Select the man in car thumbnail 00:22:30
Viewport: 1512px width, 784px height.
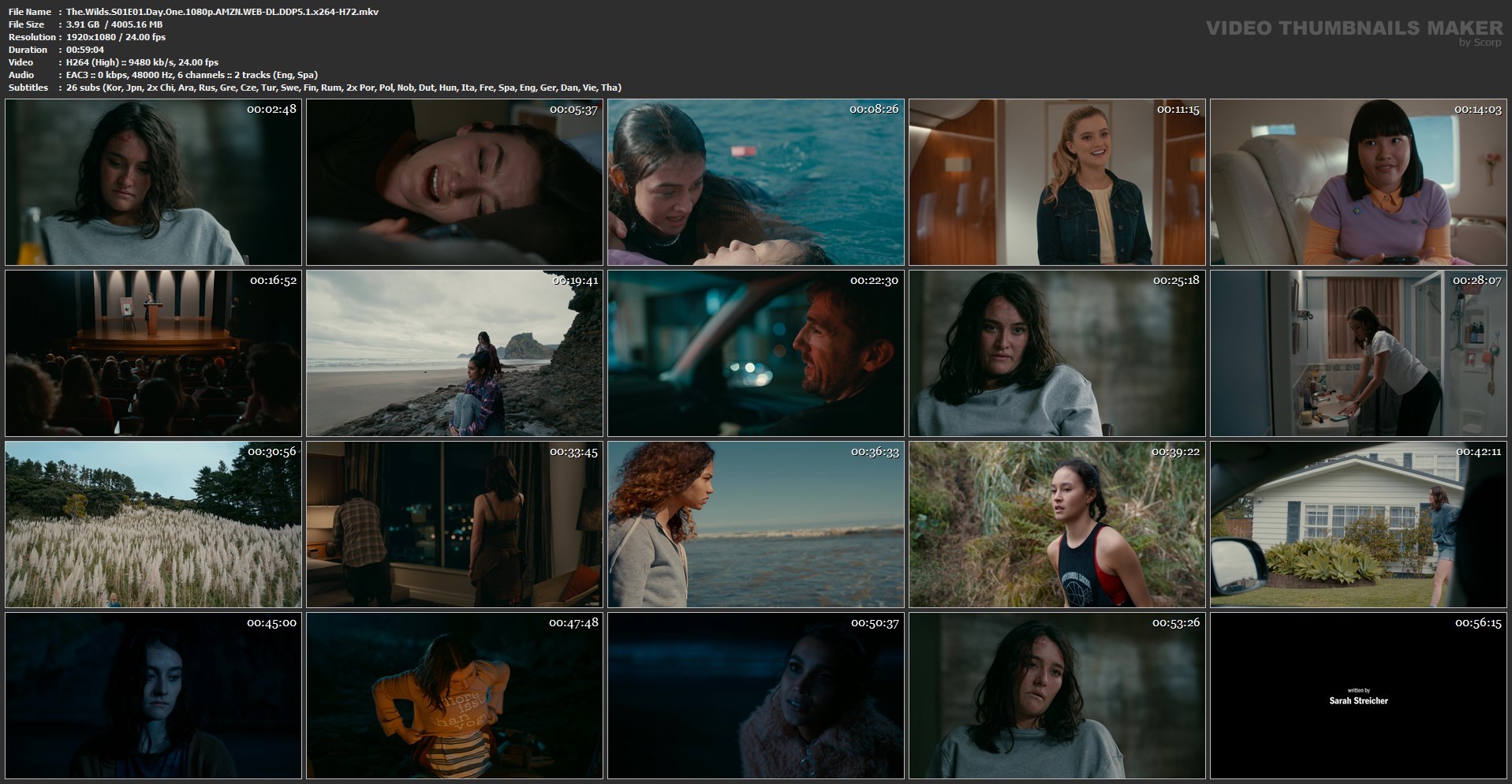(x=756, y=353)
